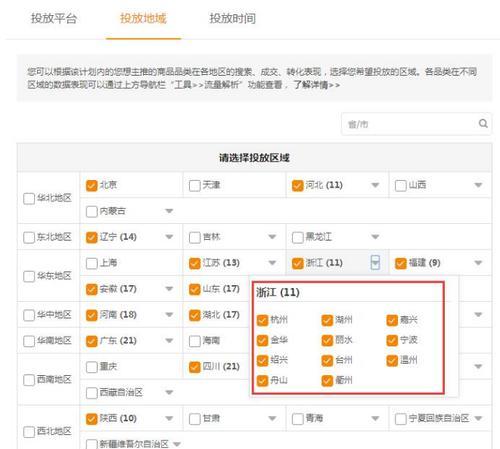
Task: Uncheck 宁波 in the 浙江 popup
Action: click(392, 340)
